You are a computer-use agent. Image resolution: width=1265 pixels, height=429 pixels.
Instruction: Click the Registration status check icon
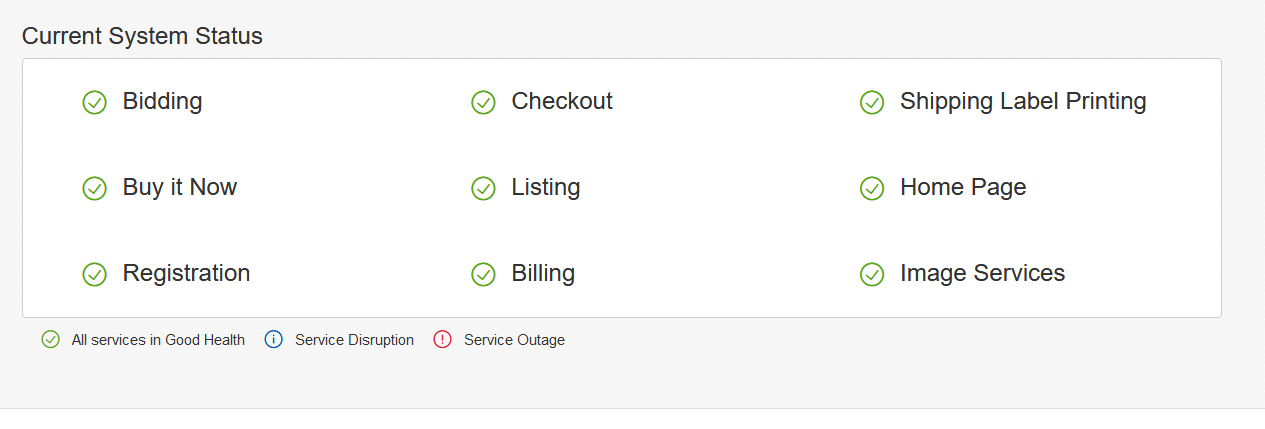94,274
